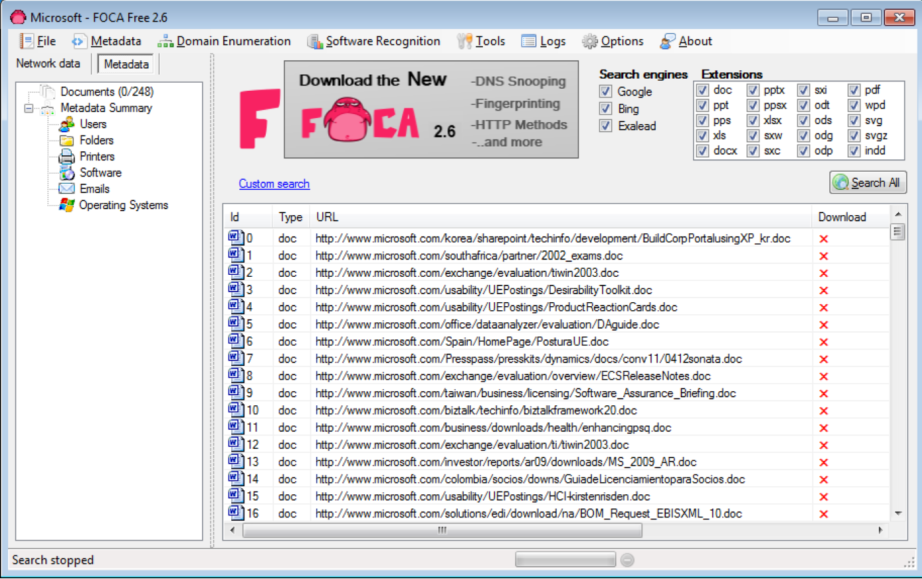Select the DesirabilityToolkit.doc URL row
Image resolution: width=922 pixels, height=579 pixels.
point(483,290)
